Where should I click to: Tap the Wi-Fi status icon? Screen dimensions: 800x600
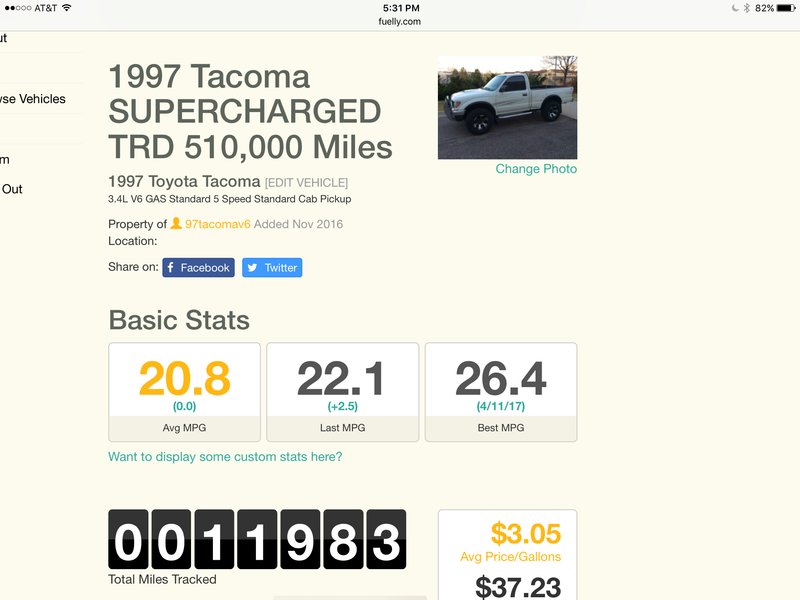[66, 8]
